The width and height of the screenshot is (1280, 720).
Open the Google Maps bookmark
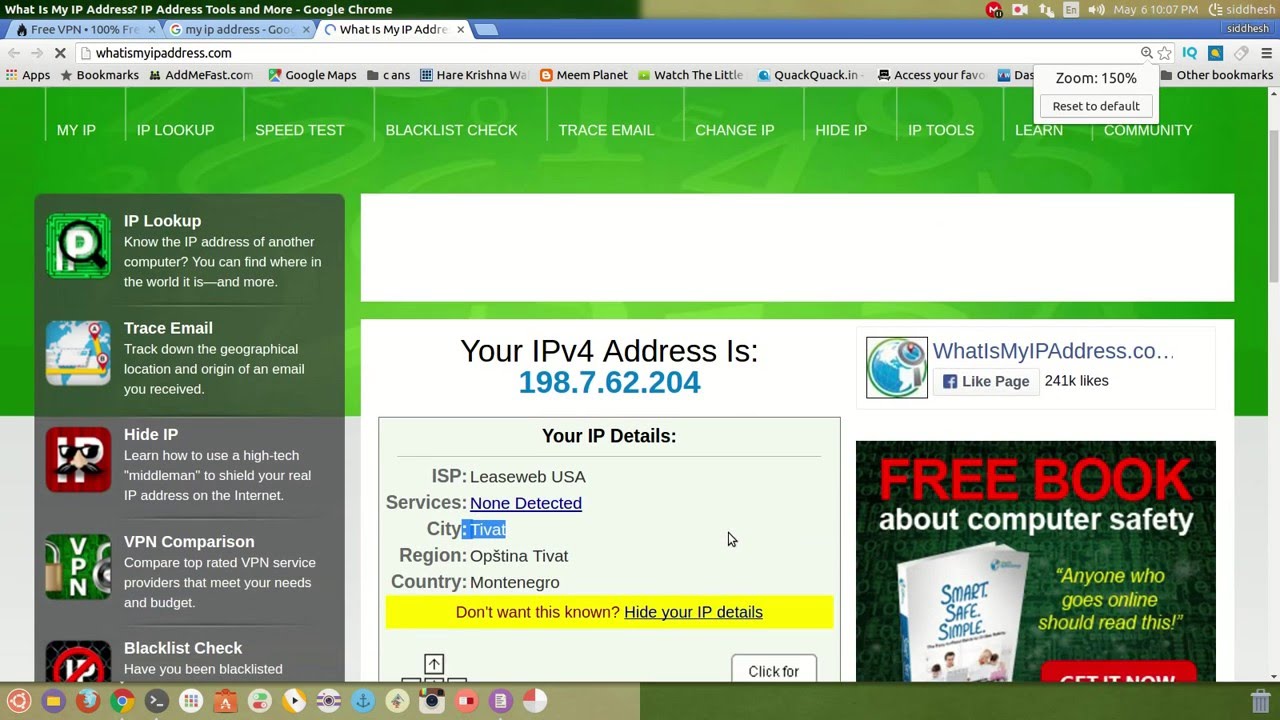312,75
